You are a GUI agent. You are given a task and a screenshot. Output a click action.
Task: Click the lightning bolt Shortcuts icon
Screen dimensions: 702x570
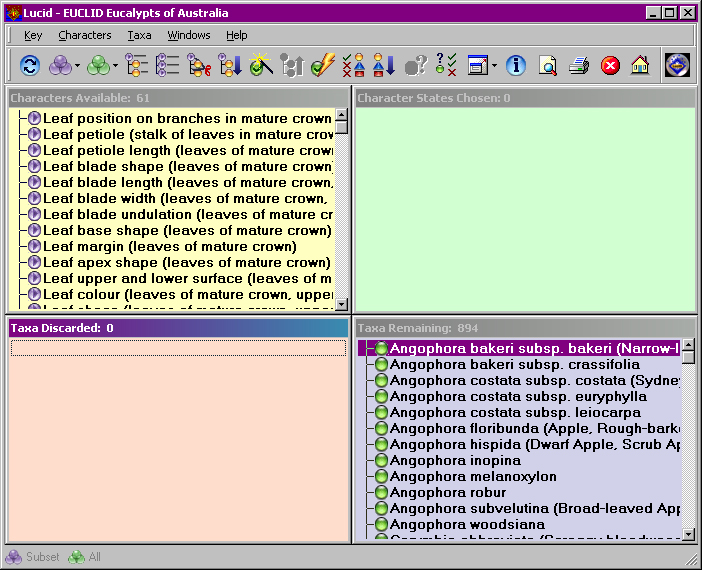point(323,65)
